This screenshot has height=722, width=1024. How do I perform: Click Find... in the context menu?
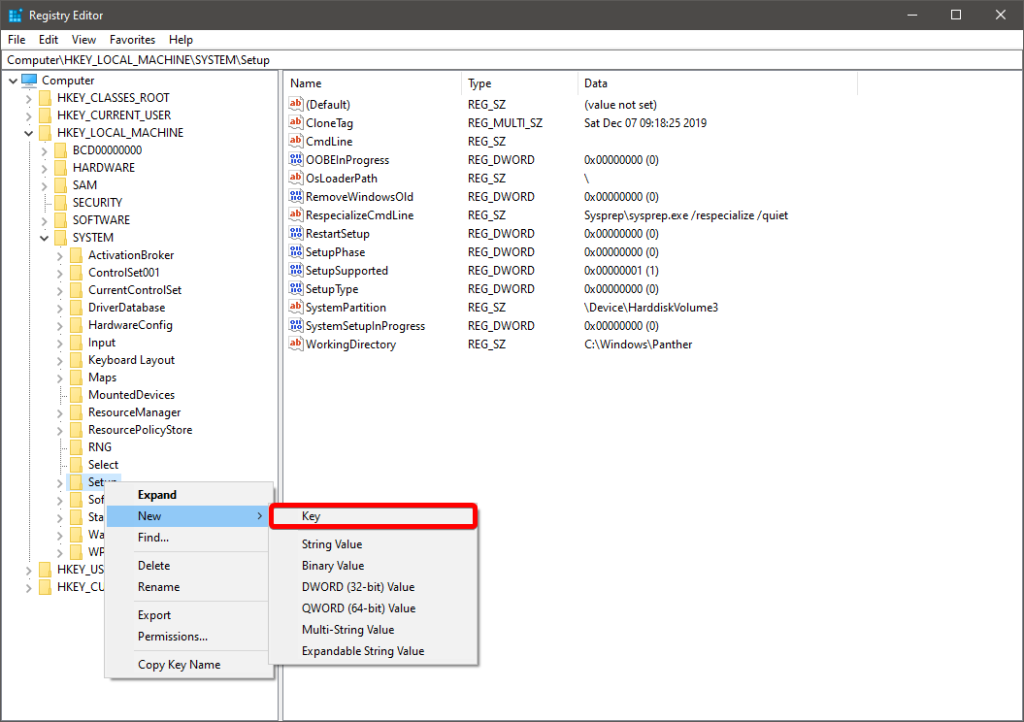pyautogui.click(x=154, y=537)
